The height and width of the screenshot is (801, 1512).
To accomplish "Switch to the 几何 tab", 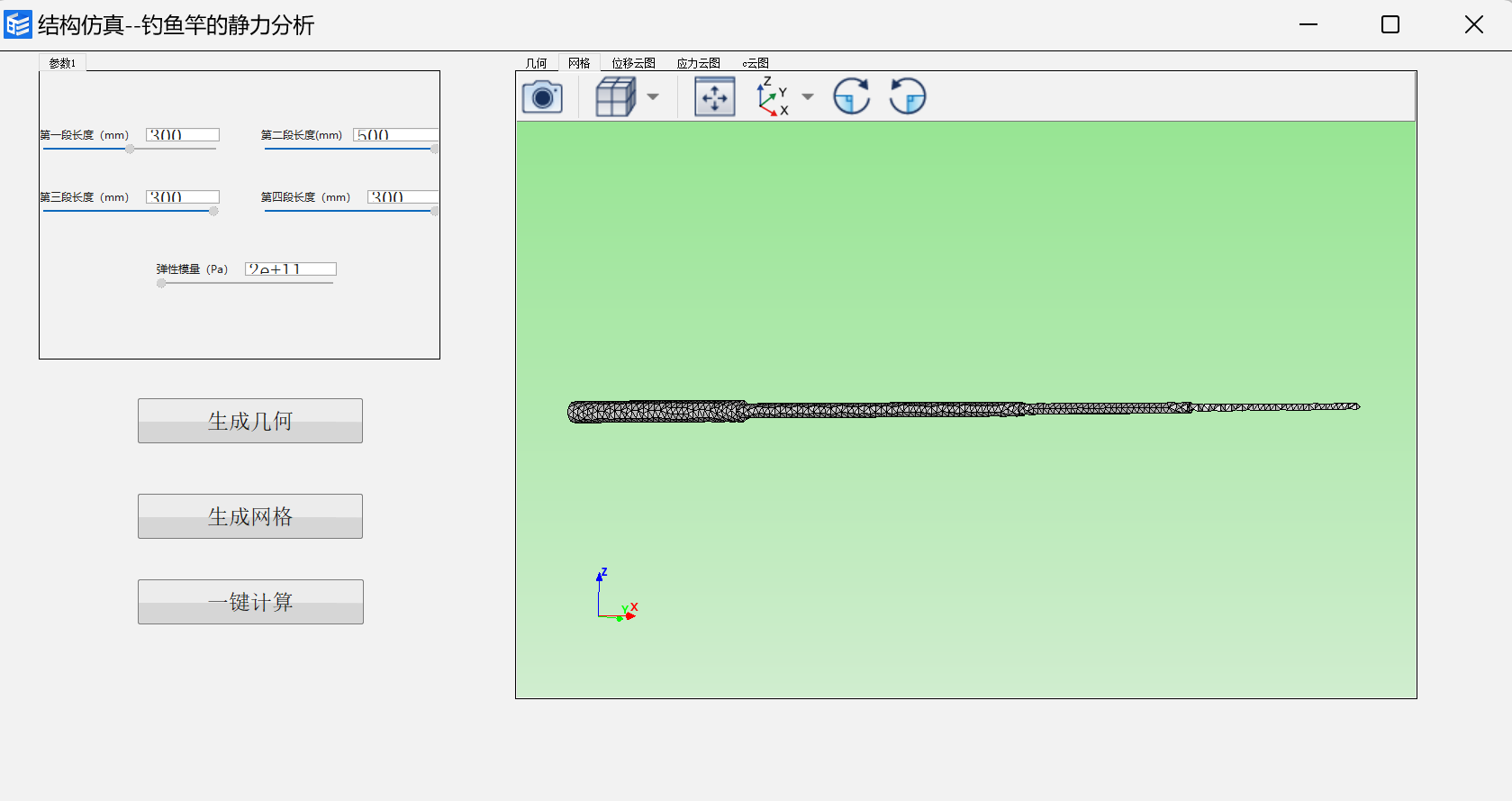I will point(537,63).
